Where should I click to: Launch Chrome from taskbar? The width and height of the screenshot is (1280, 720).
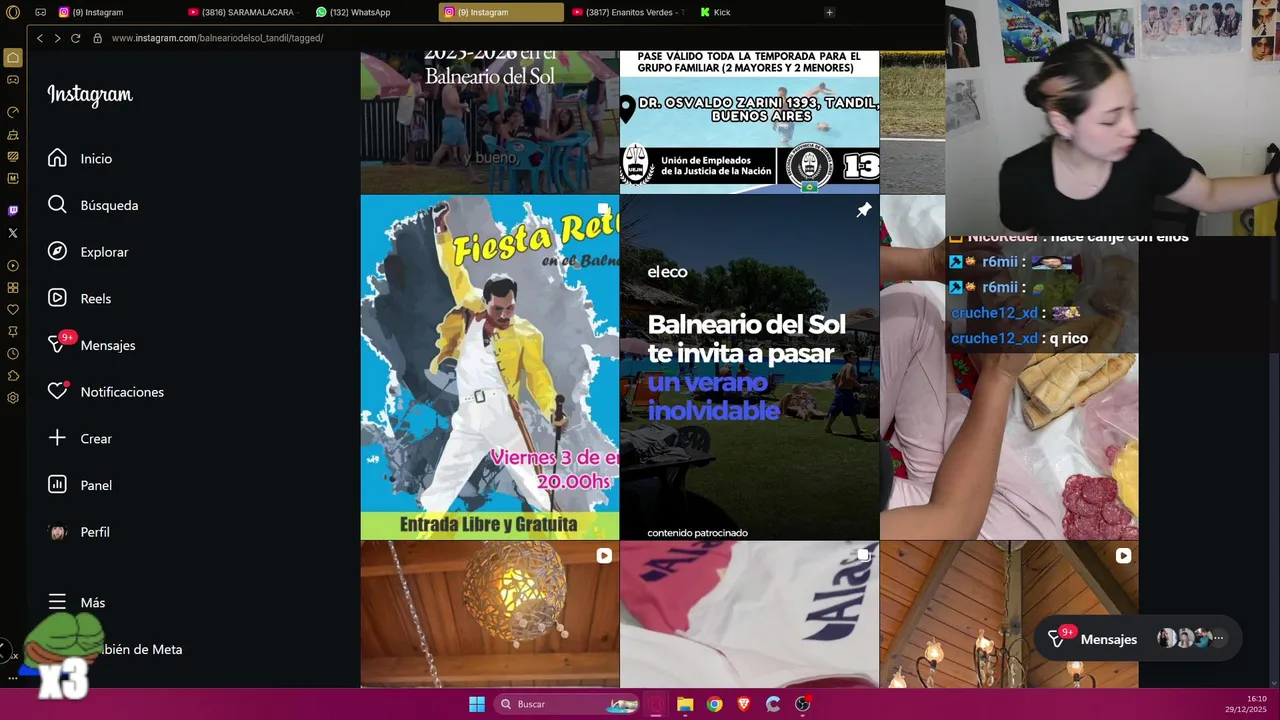point(714,704)
